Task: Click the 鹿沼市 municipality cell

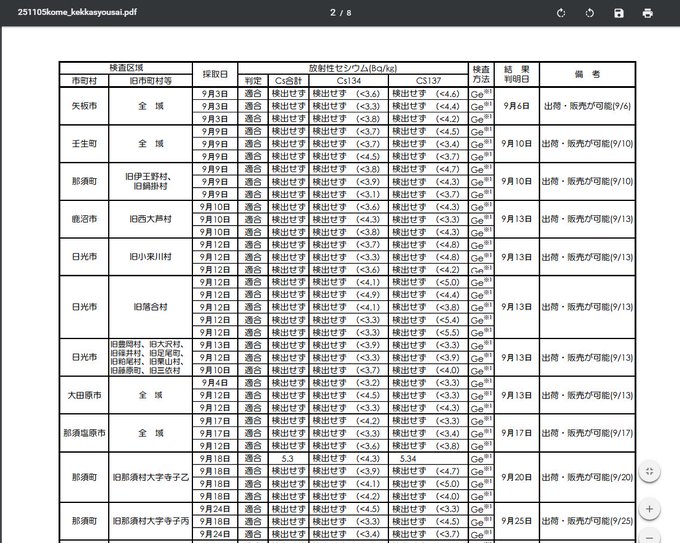Action: [84, 219]
